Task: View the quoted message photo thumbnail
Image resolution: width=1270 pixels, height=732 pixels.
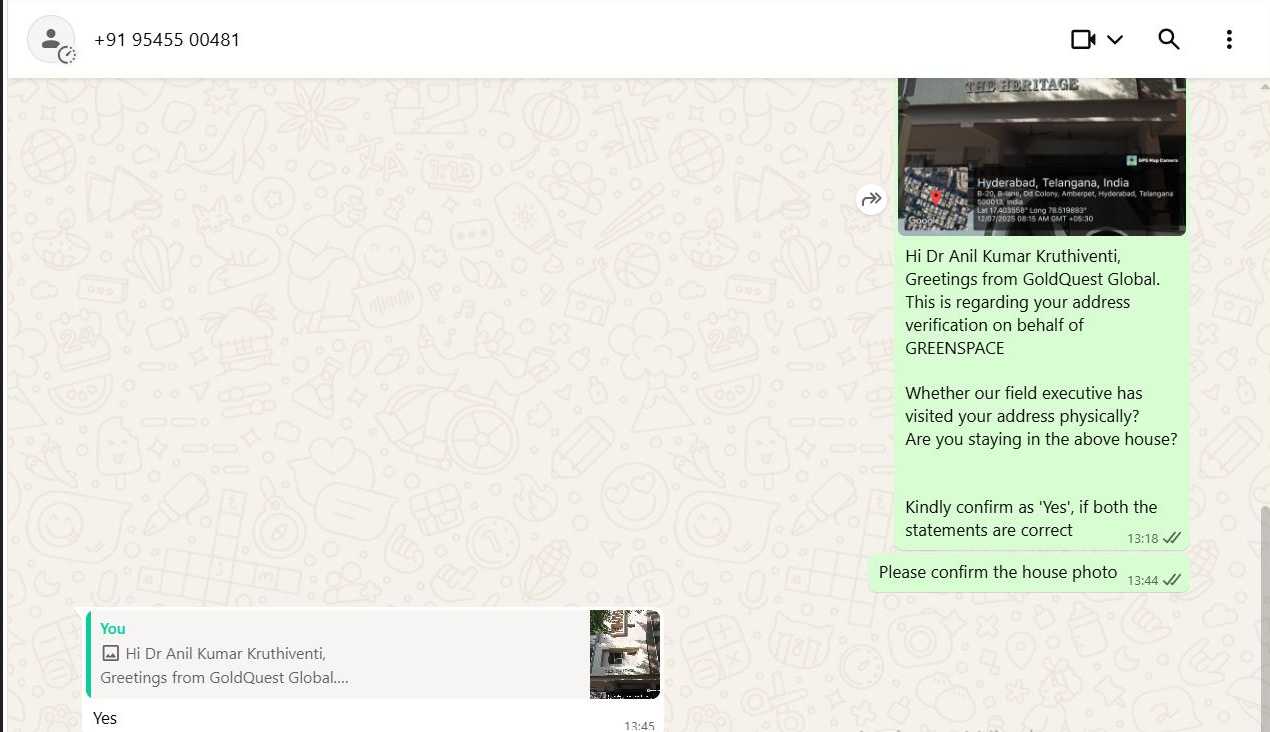Action: (625, 654)
